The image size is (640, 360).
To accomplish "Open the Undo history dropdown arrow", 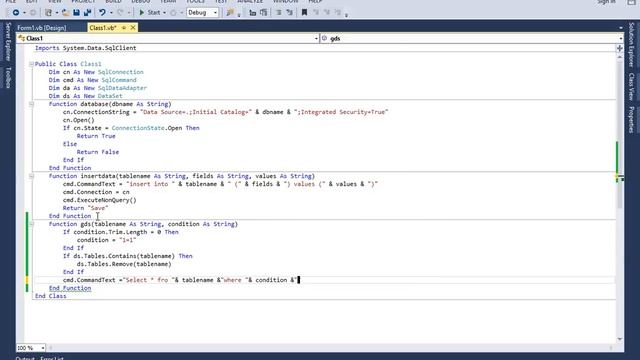I will tap(111, 13).
